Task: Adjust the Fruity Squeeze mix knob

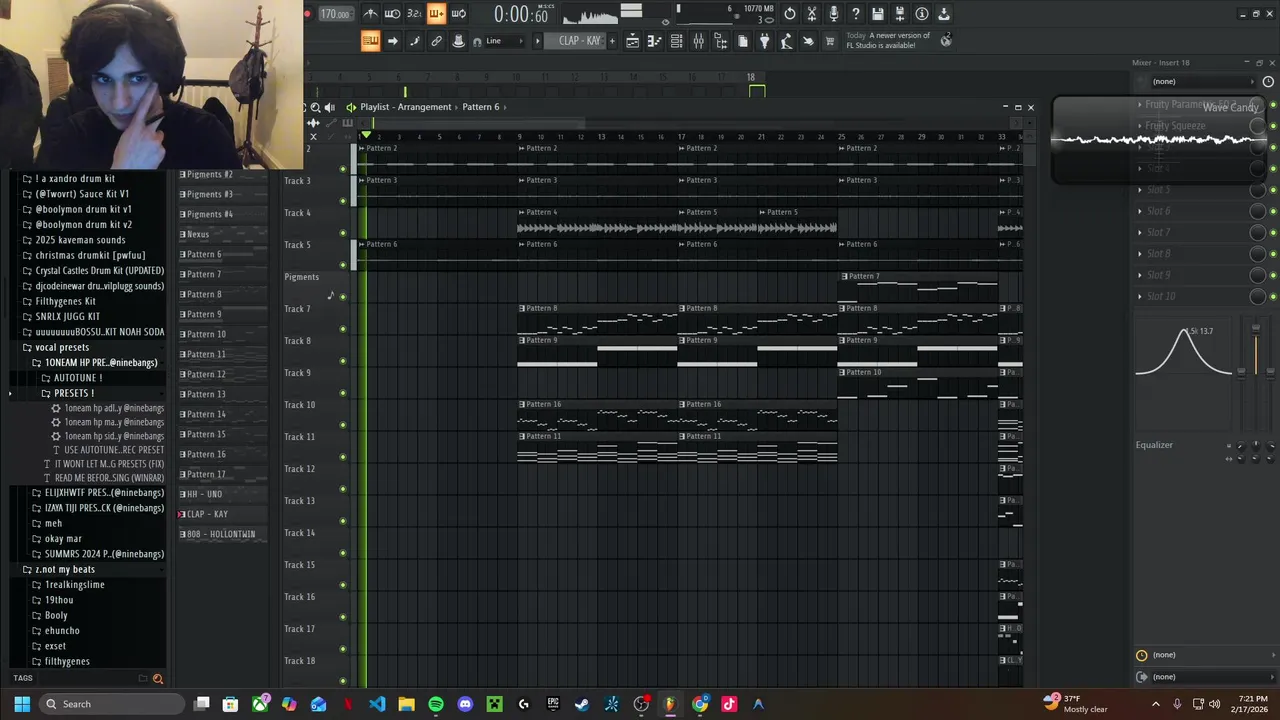Action: [1258, 126]
